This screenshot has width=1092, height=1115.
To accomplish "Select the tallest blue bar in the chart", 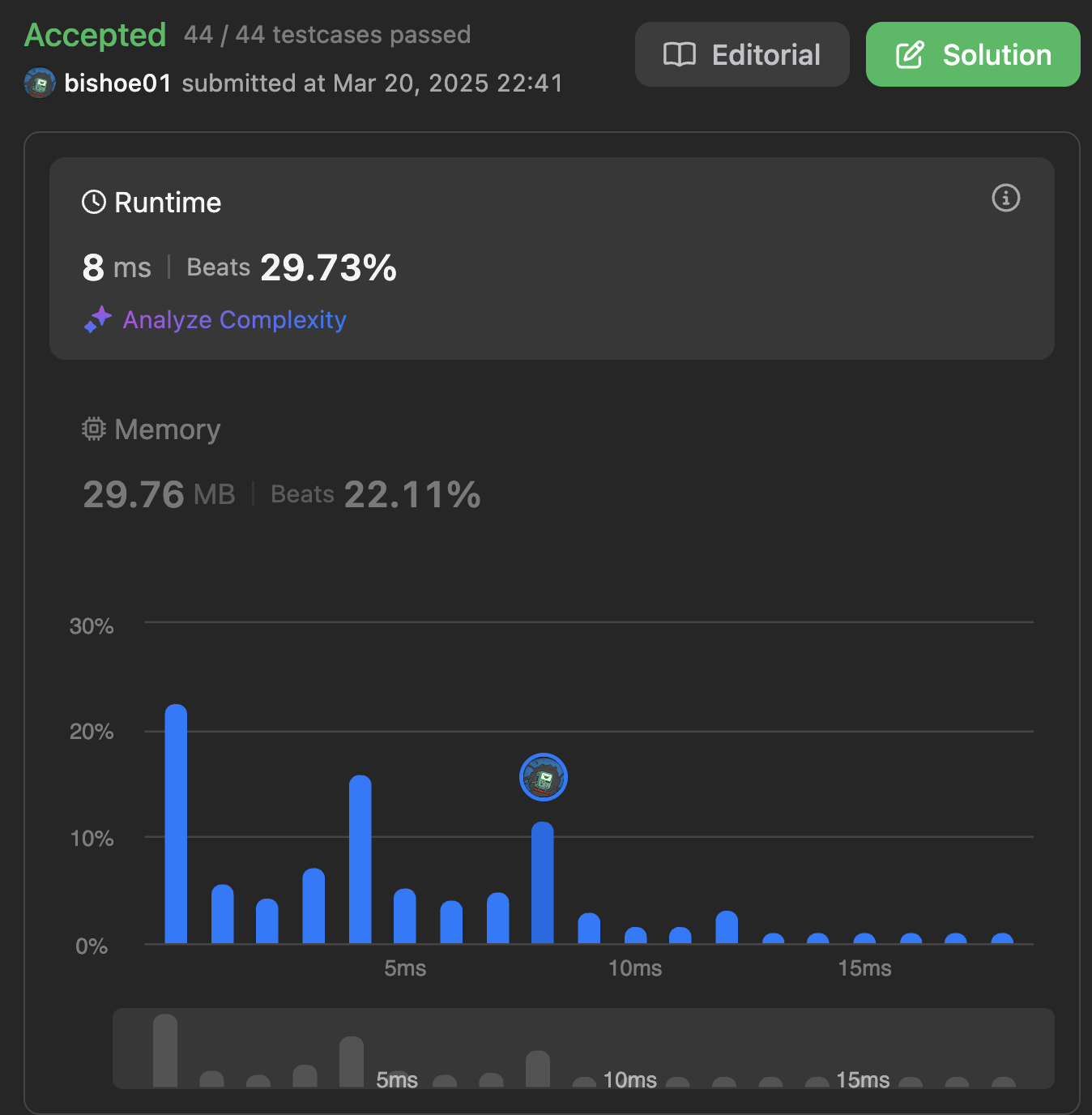I will (176, 824).
